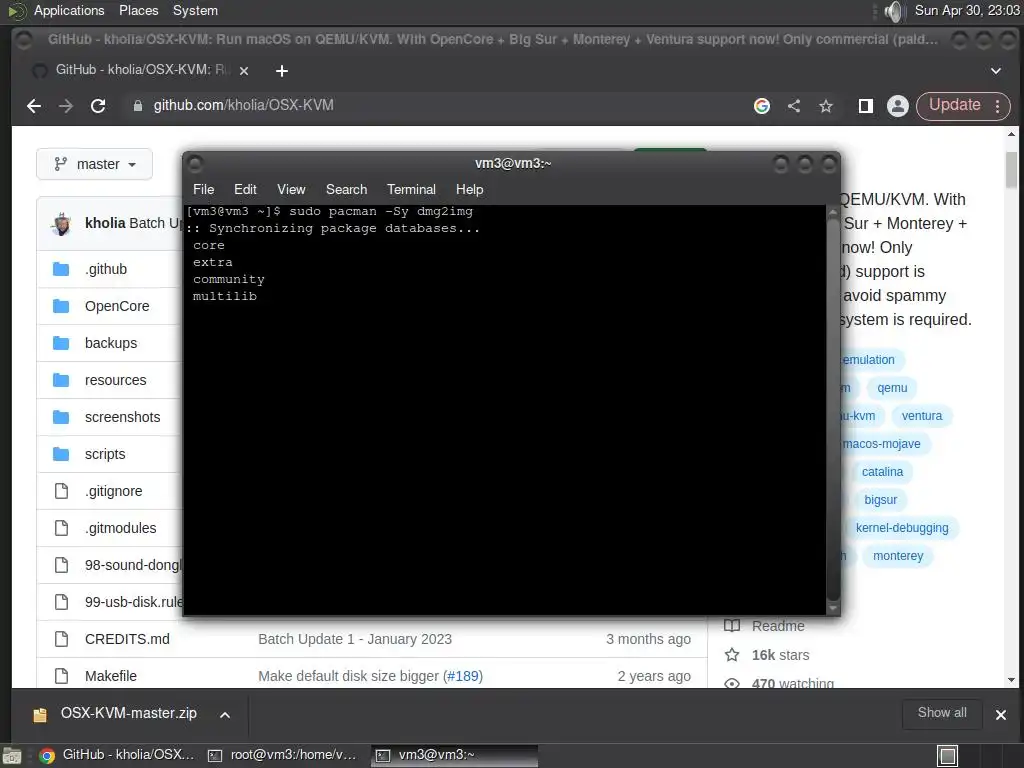
Task: Open the .gitmodules file
Action: pyautogui.click(x=120, y=528)
